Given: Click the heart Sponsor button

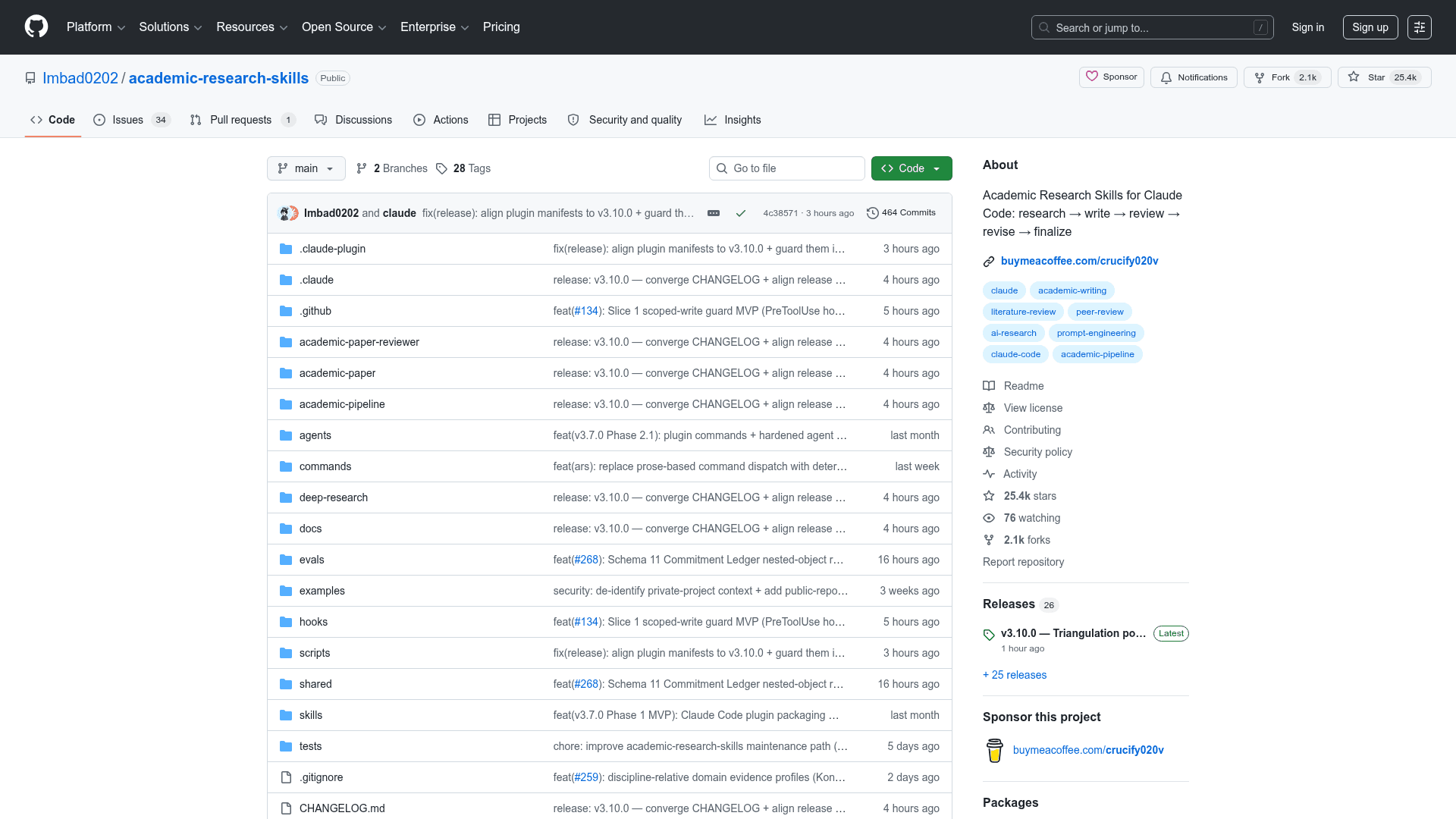Looking at the screenshot, I should [1111, 77].
